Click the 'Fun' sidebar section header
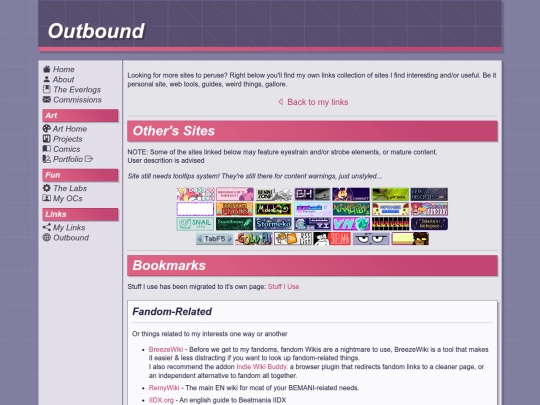The width and height of the screenshot is (540, 405). tap(80, 175)
